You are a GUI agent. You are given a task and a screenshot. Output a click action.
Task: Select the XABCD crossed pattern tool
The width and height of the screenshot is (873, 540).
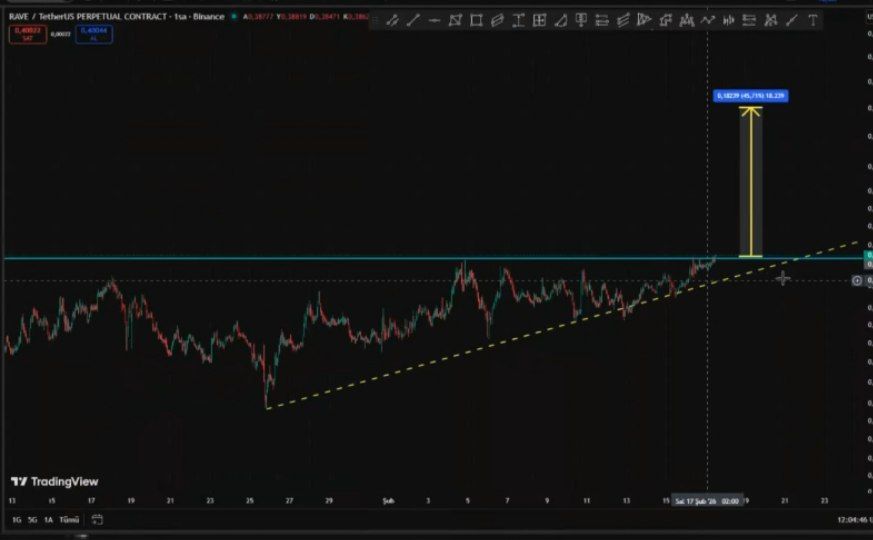click(771, 21)
